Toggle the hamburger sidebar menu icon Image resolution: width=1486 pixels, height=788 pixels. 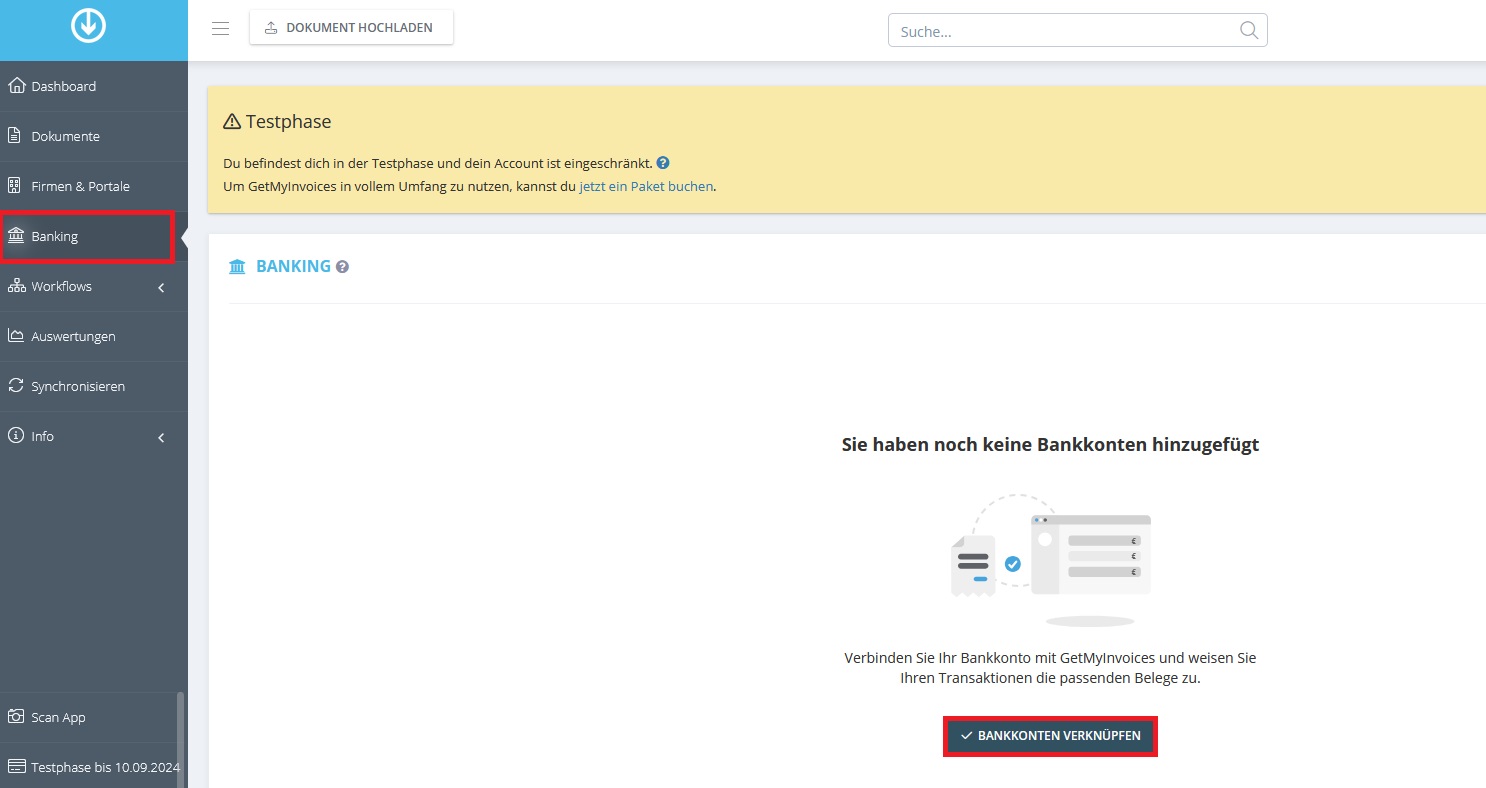click(x=221, y=28)
